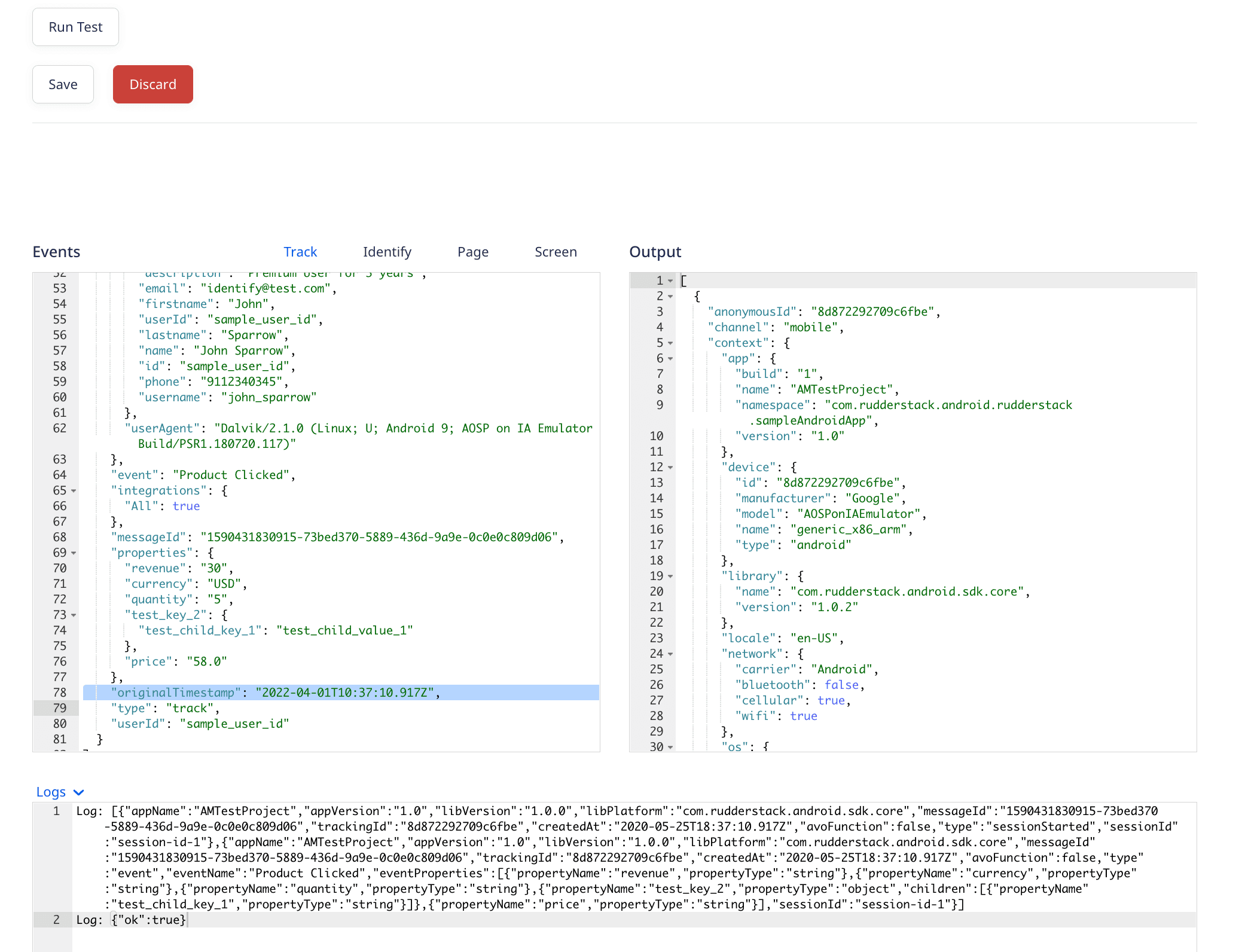Collapse the app object in output
This screenshot has height=952, width=1245.
tap(671, 359)
